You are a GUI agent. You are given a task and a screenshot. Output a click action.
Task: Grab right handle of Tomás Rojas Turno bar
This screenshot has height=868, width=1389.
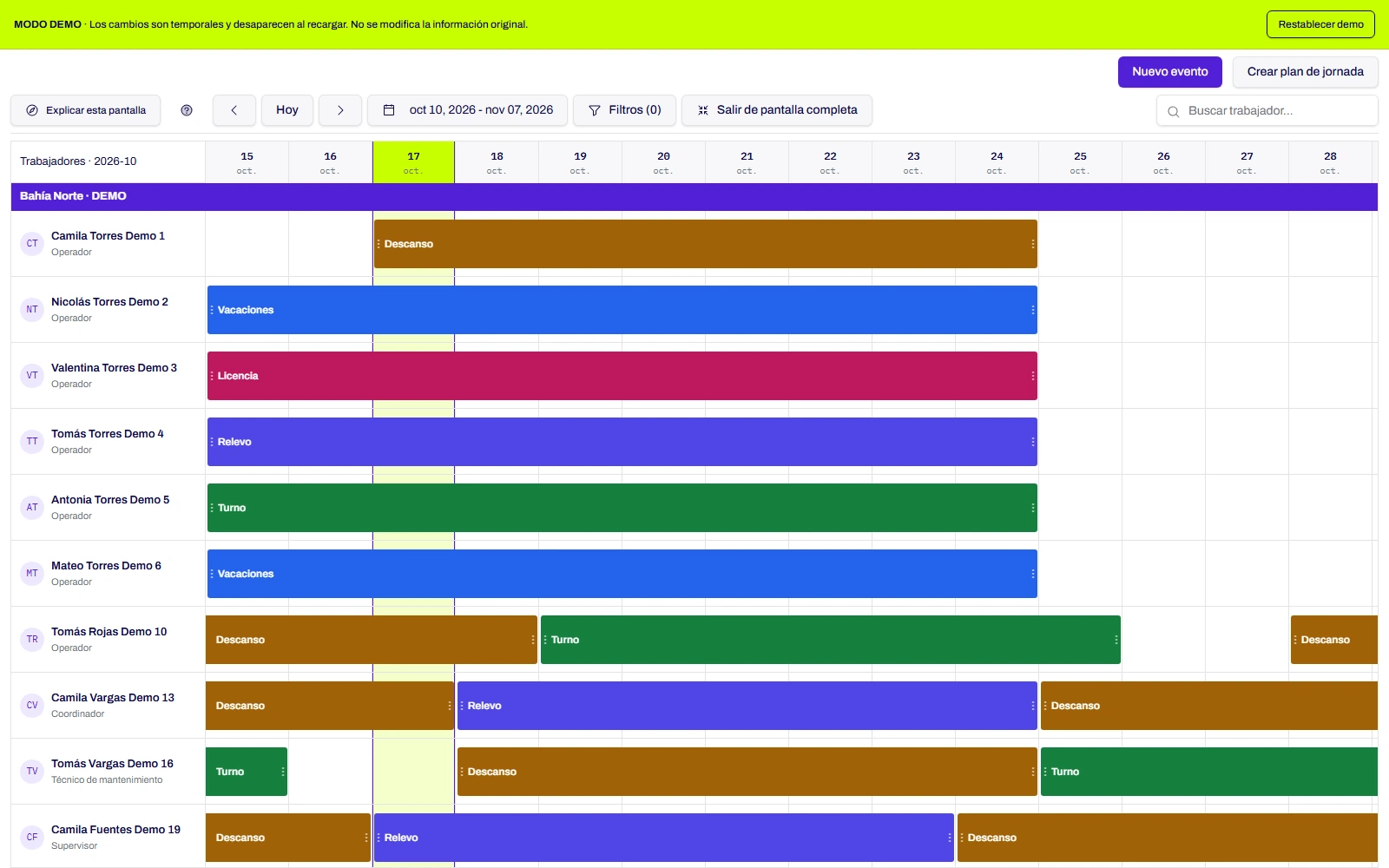1116,640
